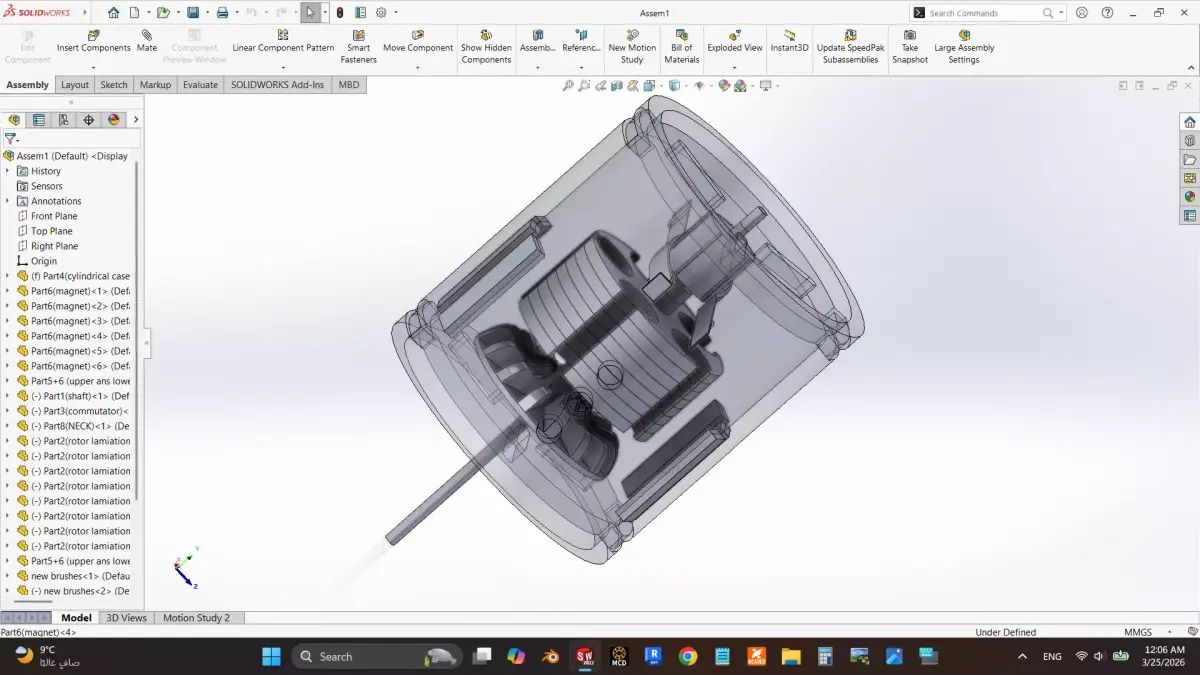Click Smart Fasteners
This screenshot has height=675, width=1200.
point(359,47)
